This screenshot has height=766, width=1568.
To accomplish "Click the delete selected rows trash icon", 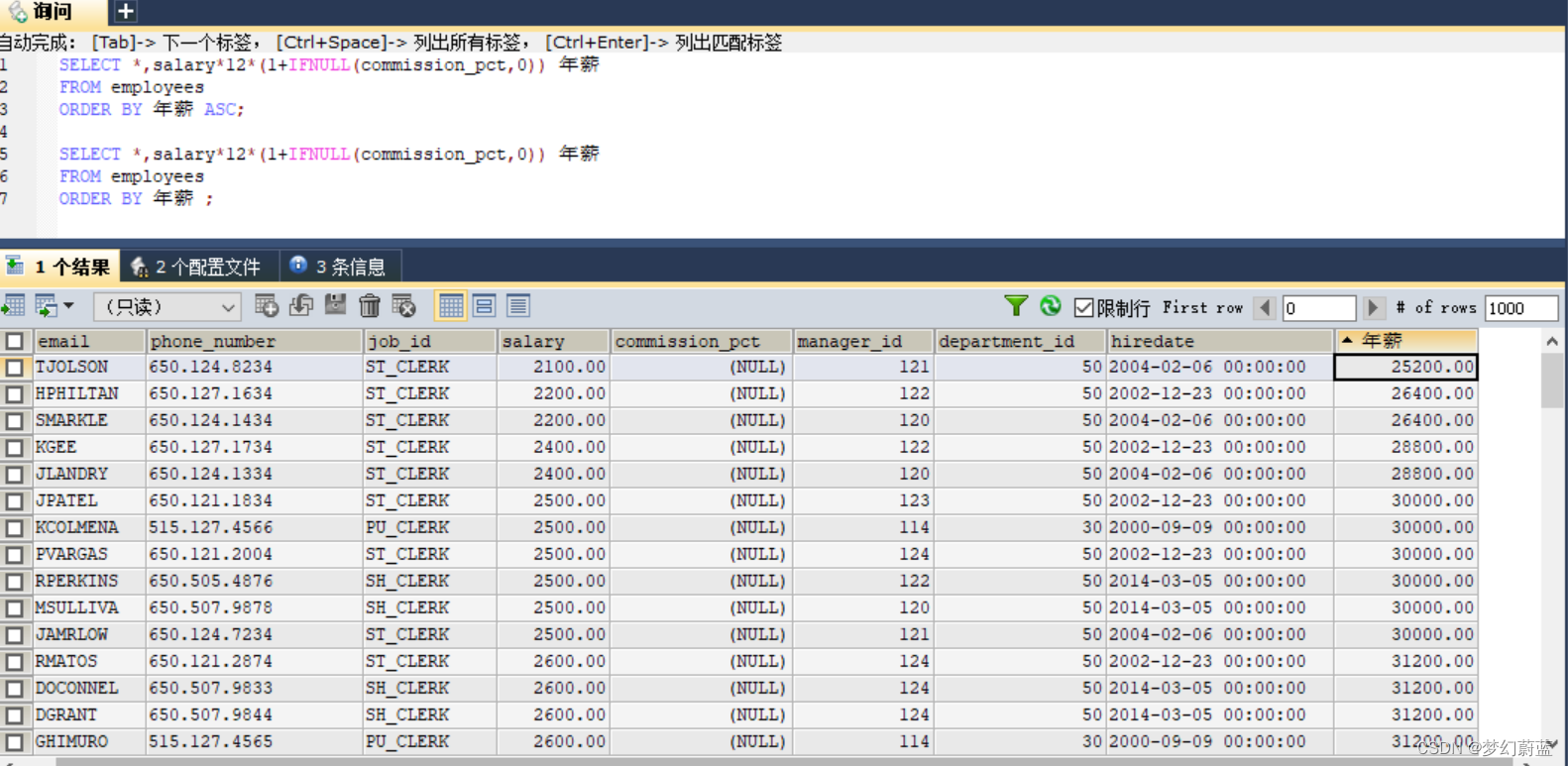I will 370,306.
